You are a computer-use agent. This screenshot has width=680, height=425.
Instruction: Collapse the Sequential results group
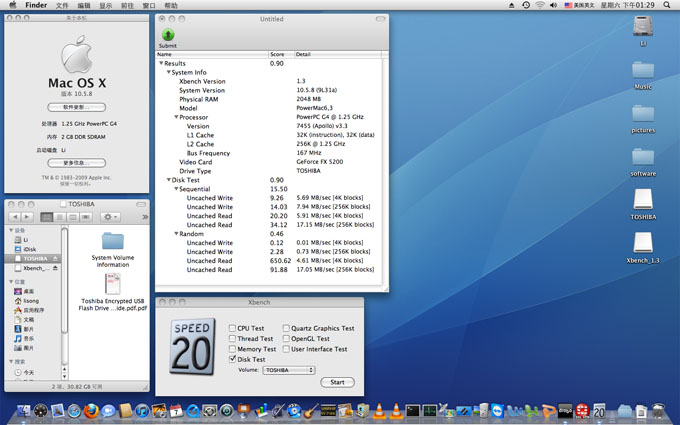176,189
